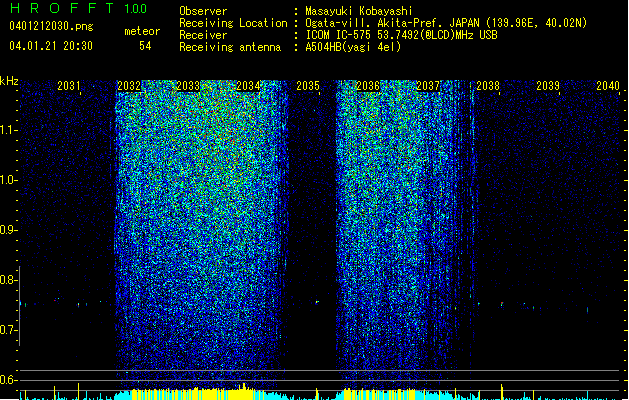Click the A504HB(yagi 4el) antenna value
The width and height of the screenshot is (629, 400).
click(353, 47)
